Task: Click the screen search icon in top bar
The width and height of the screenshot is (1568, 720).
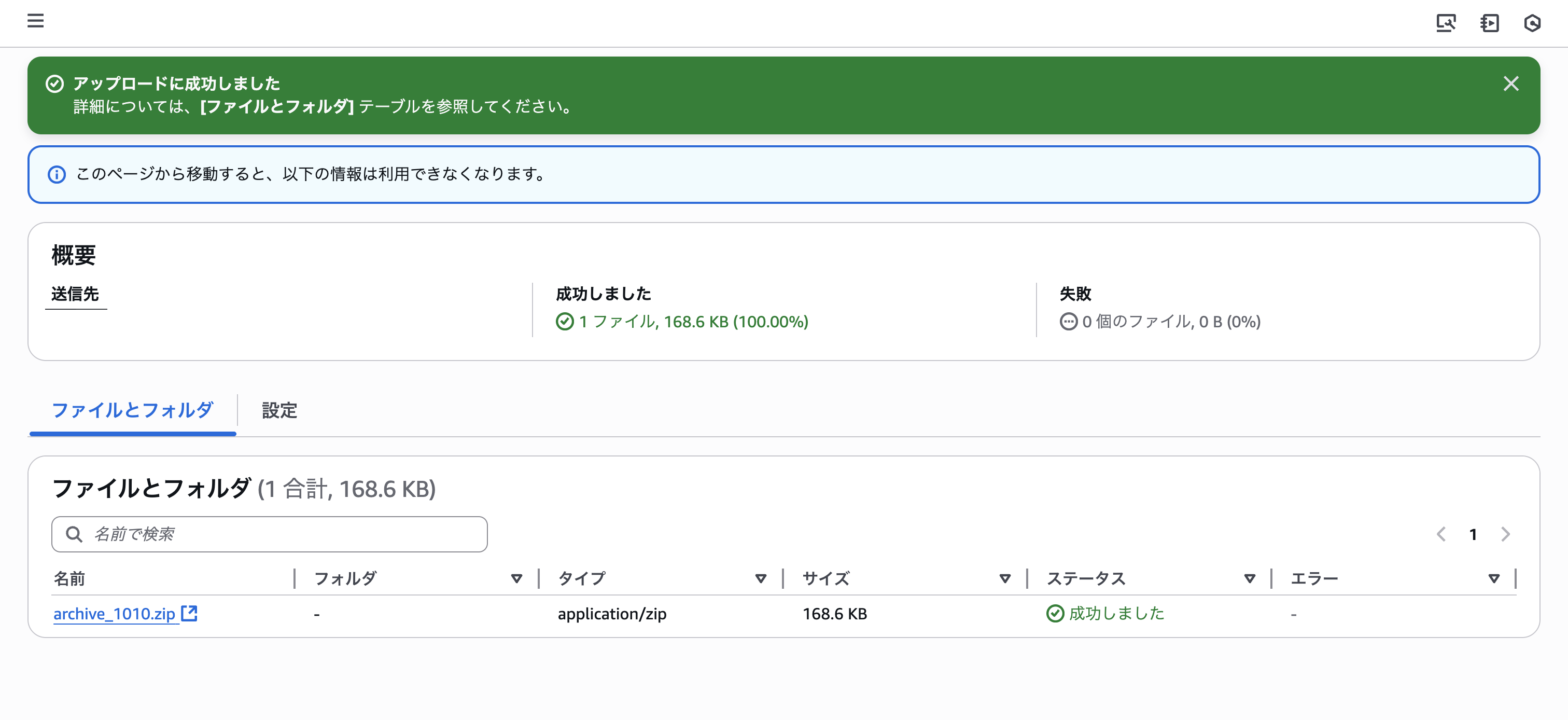Action: [x=1446, y=23]
